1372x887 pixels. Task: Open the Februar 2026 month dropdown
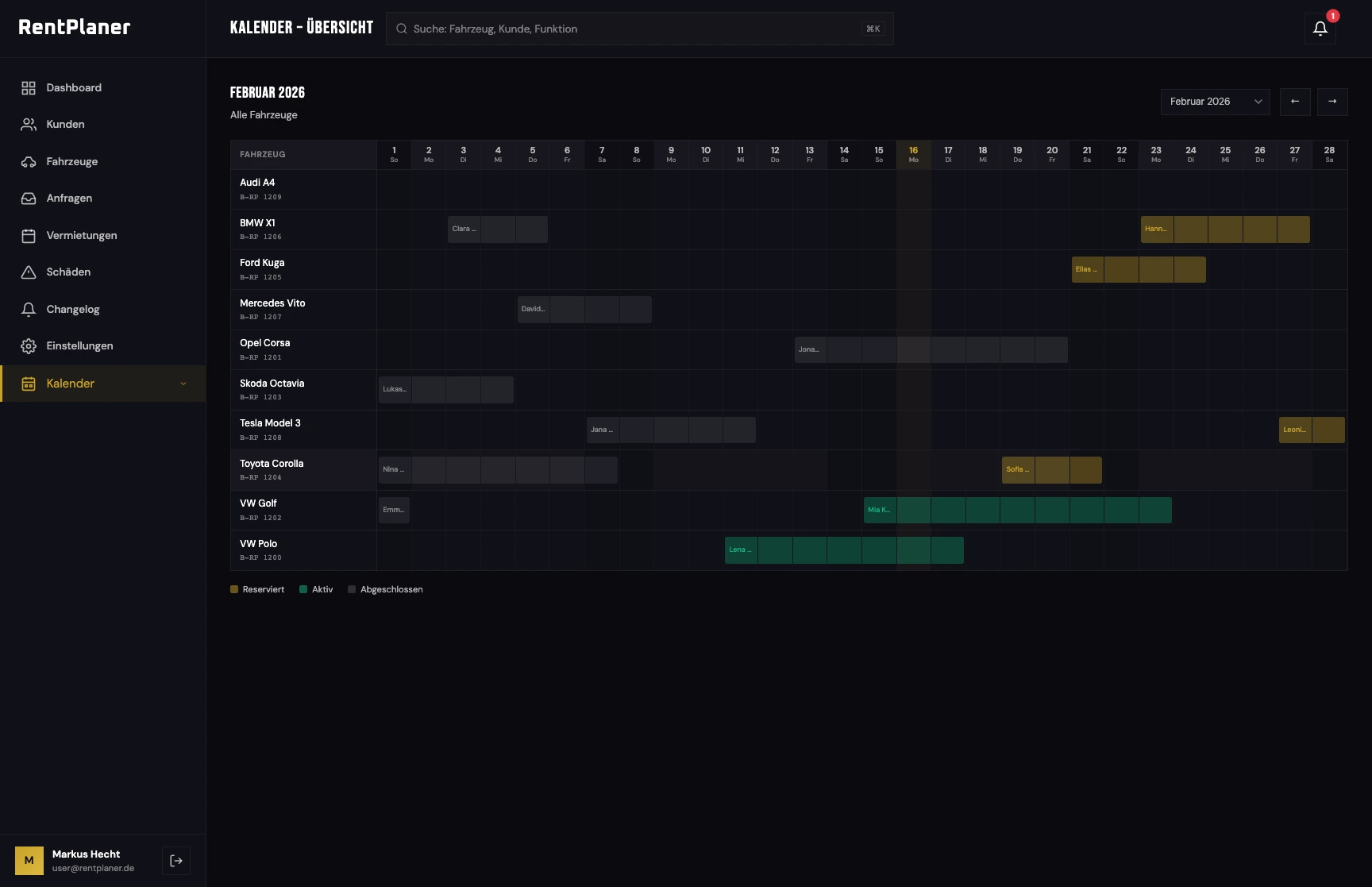tap(1215, 102)
